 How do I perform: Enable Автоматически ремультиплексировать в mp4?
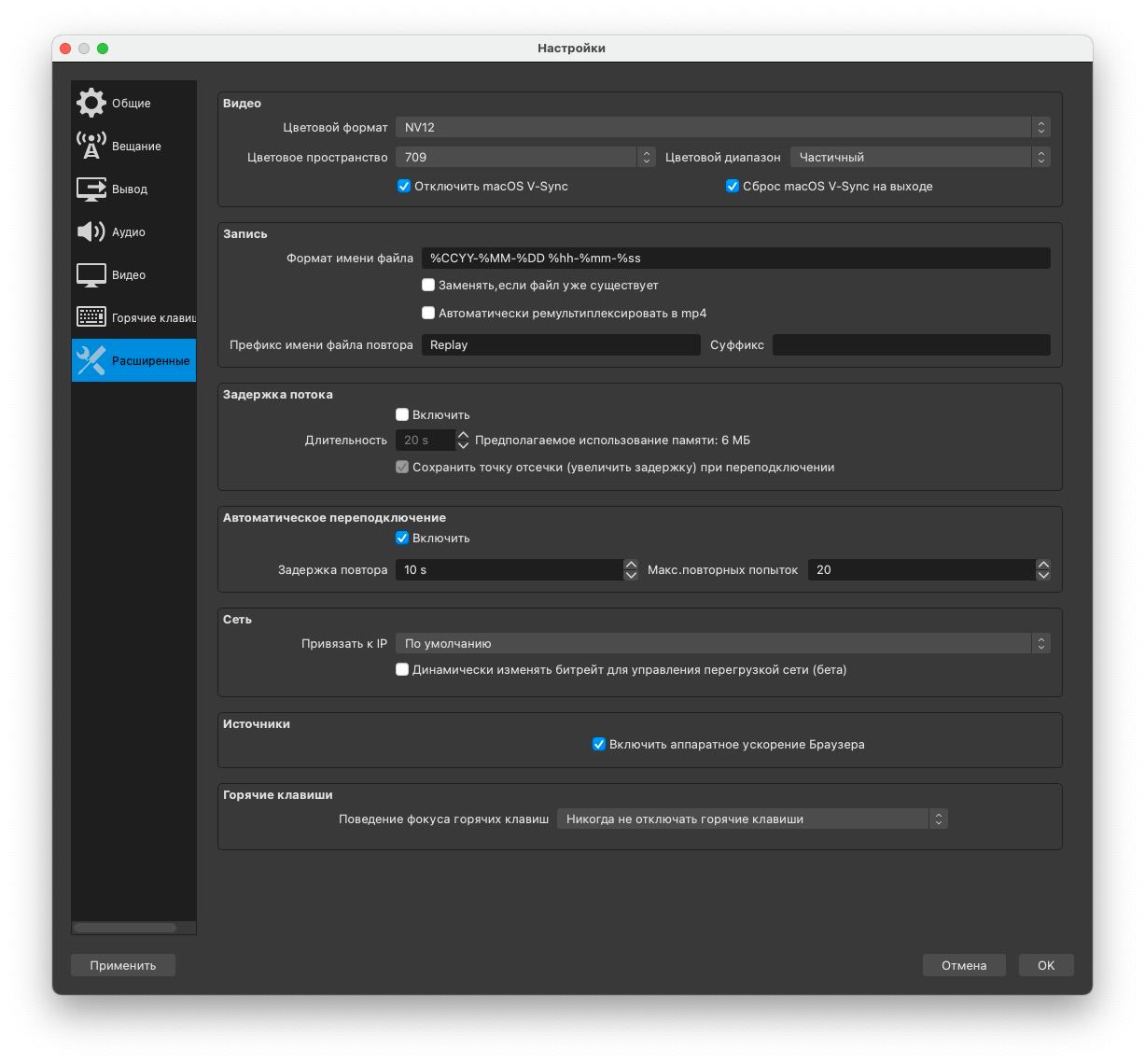coord(428,313)
